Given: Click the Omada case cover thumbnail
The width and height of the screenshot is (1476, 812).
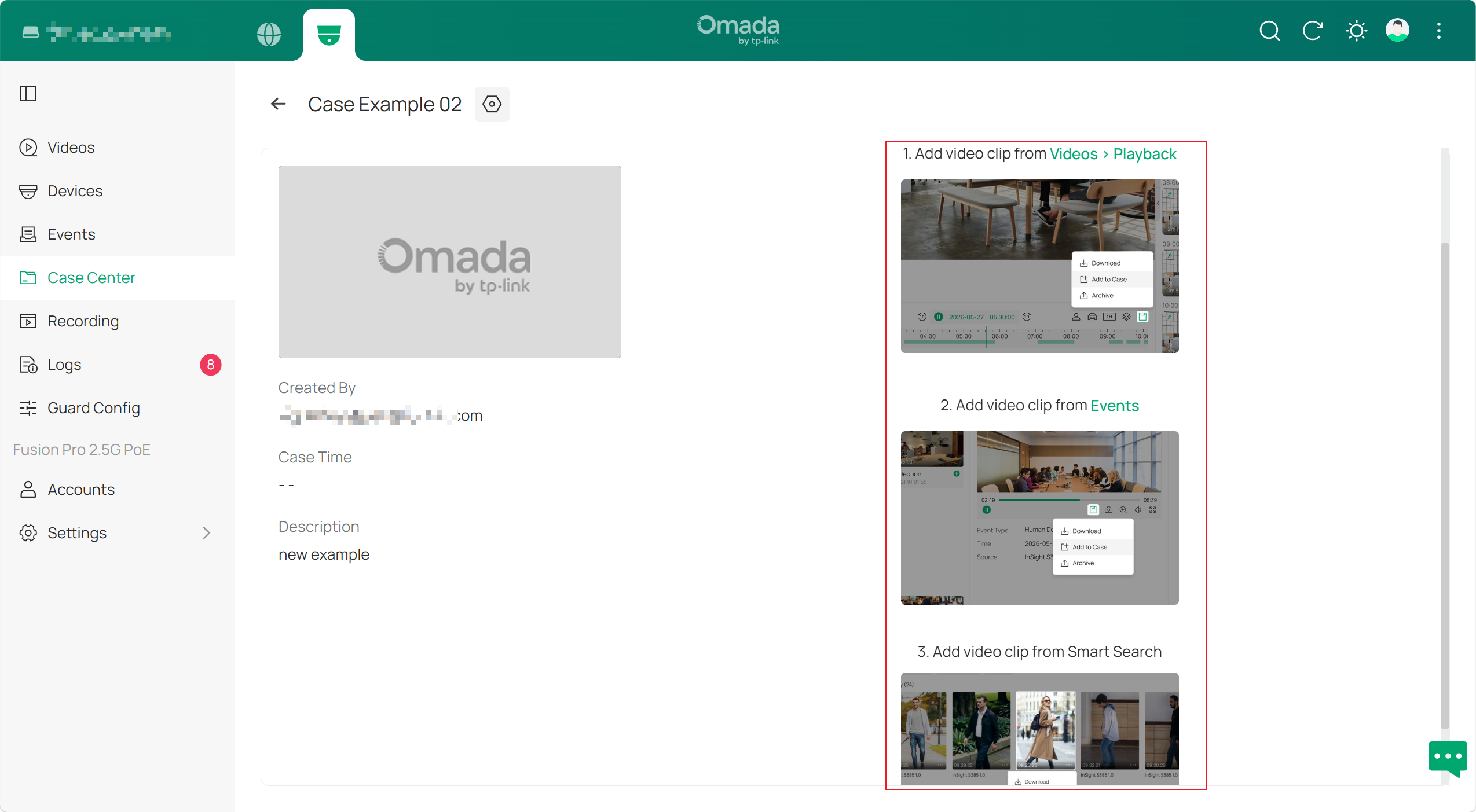Looking at the screenshot, I should [x=450, y=262].
